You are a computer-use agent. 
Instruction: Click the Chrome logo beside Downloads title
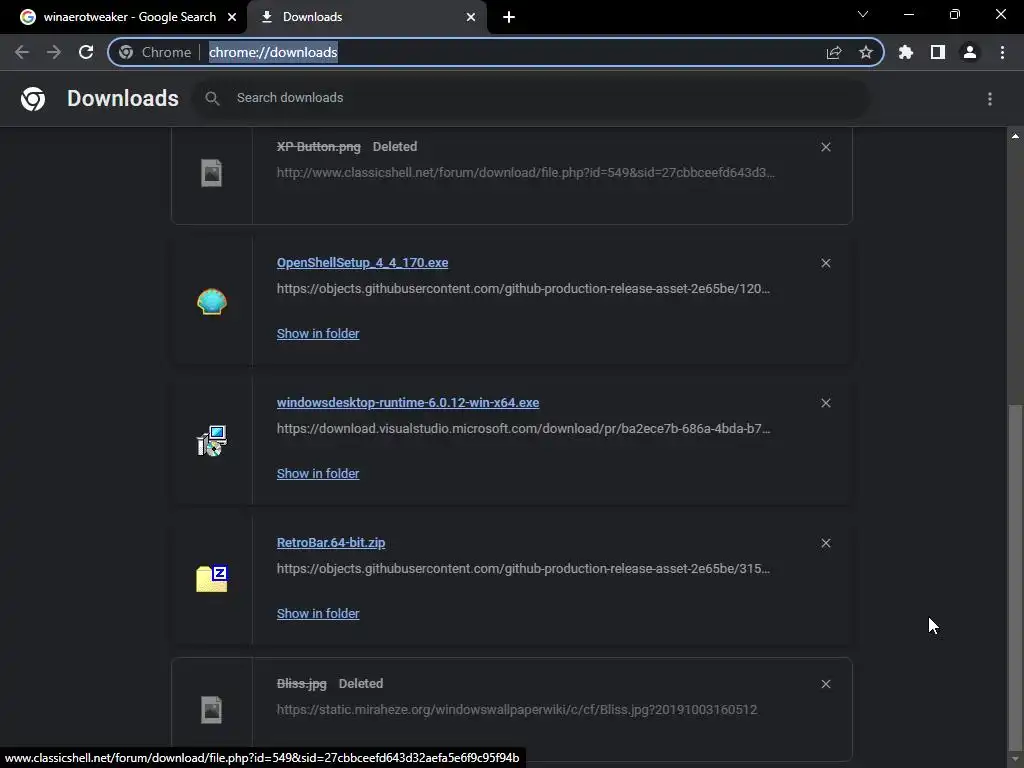click(33, 99)
